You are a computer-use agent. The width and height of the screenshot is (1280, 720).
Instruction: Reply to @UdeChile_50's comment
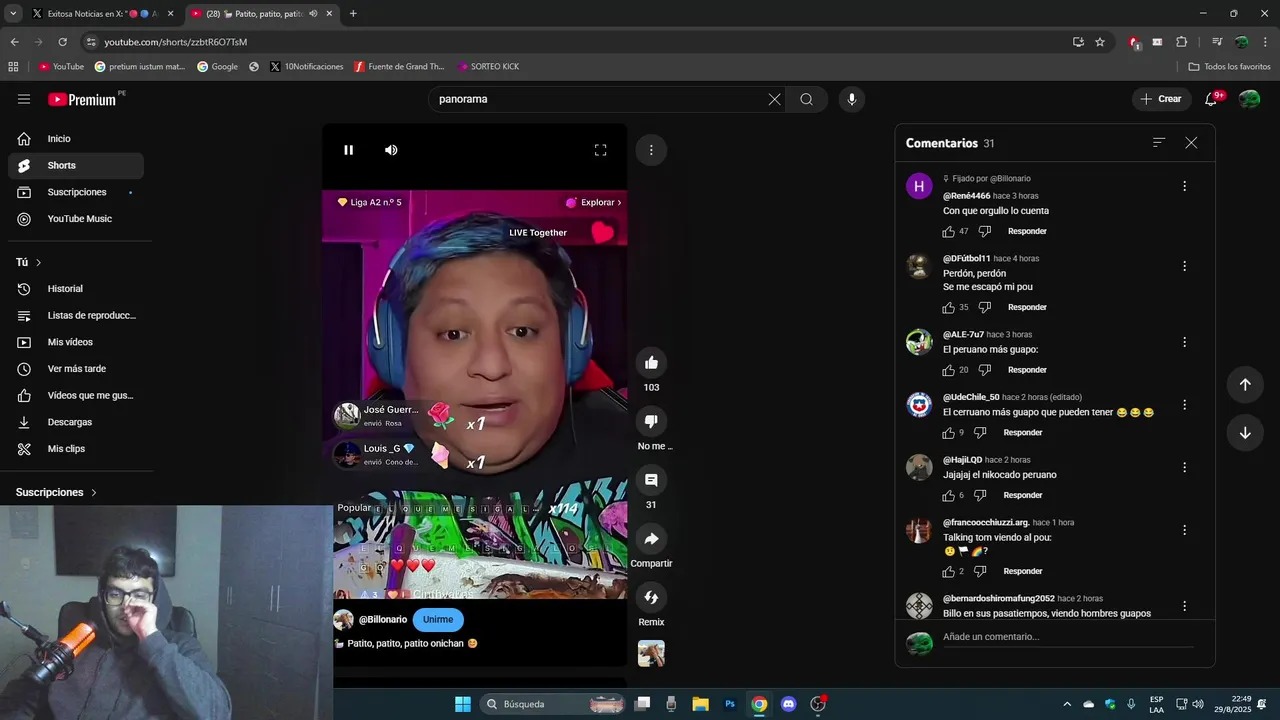point(1023,433)
